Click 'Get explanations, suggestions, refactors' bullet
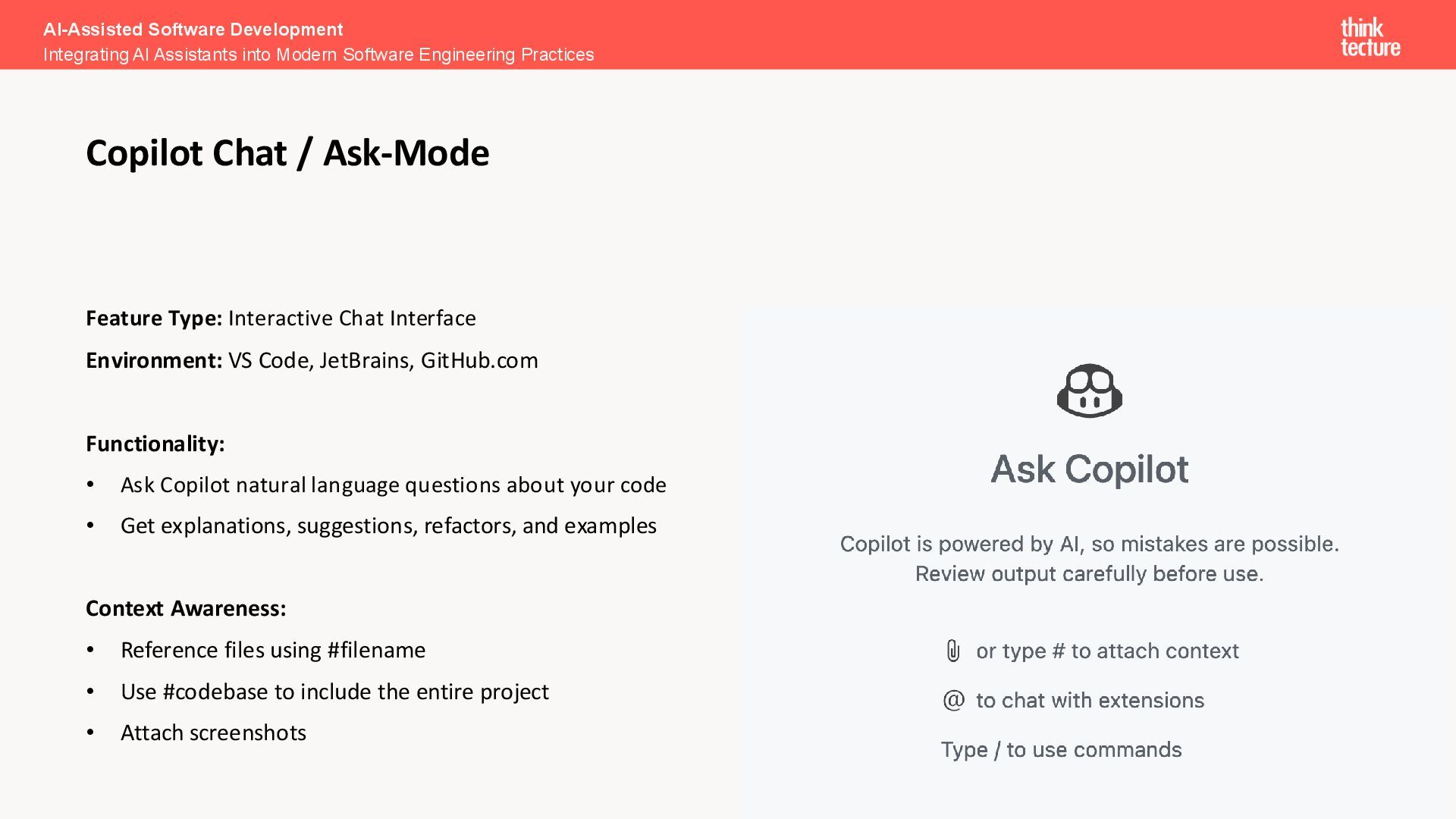The image size is (1456, 819). [x=388, y=526]
